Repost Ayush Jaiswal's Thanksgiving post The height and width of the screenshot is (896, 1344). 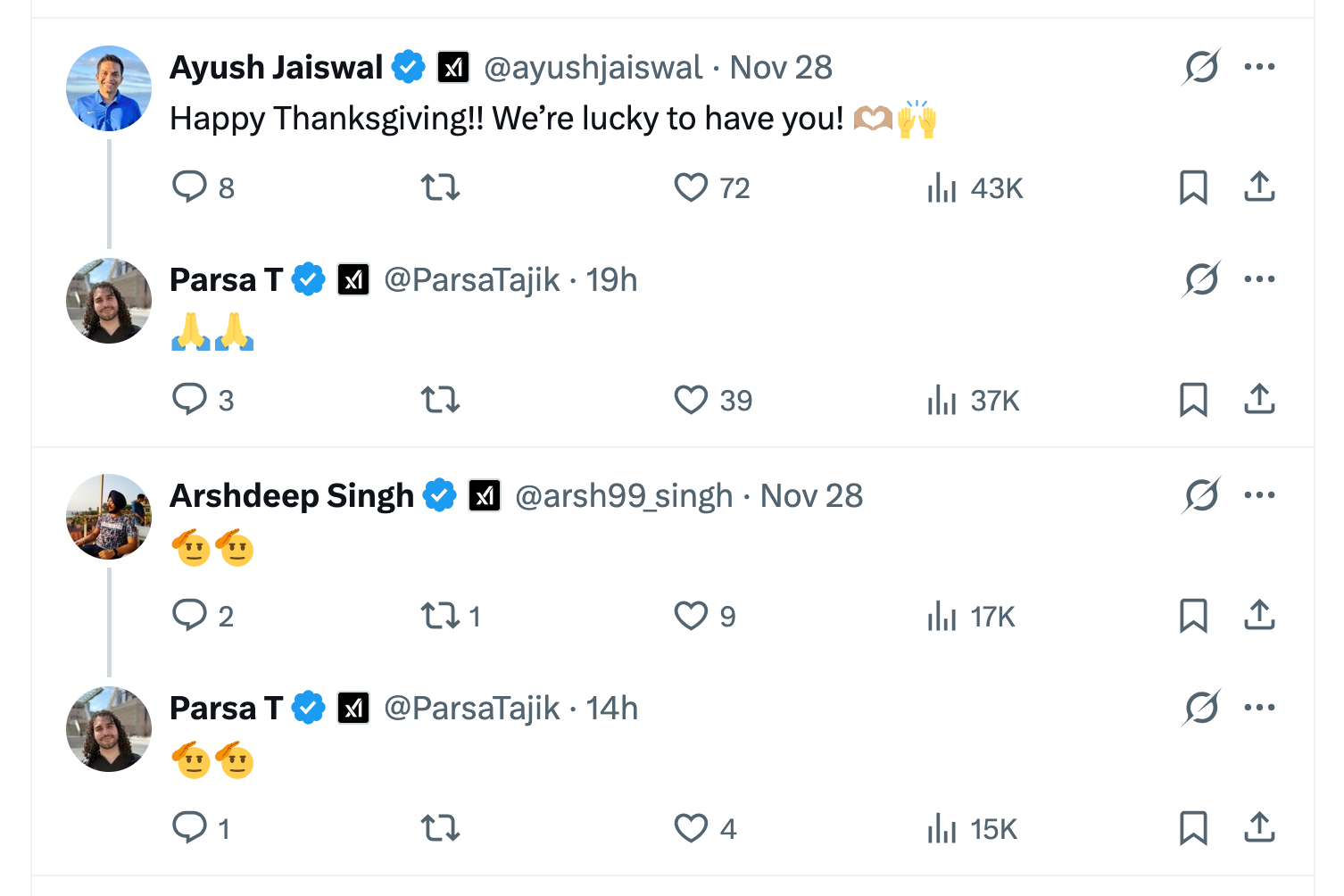click(x=440, y=187)
